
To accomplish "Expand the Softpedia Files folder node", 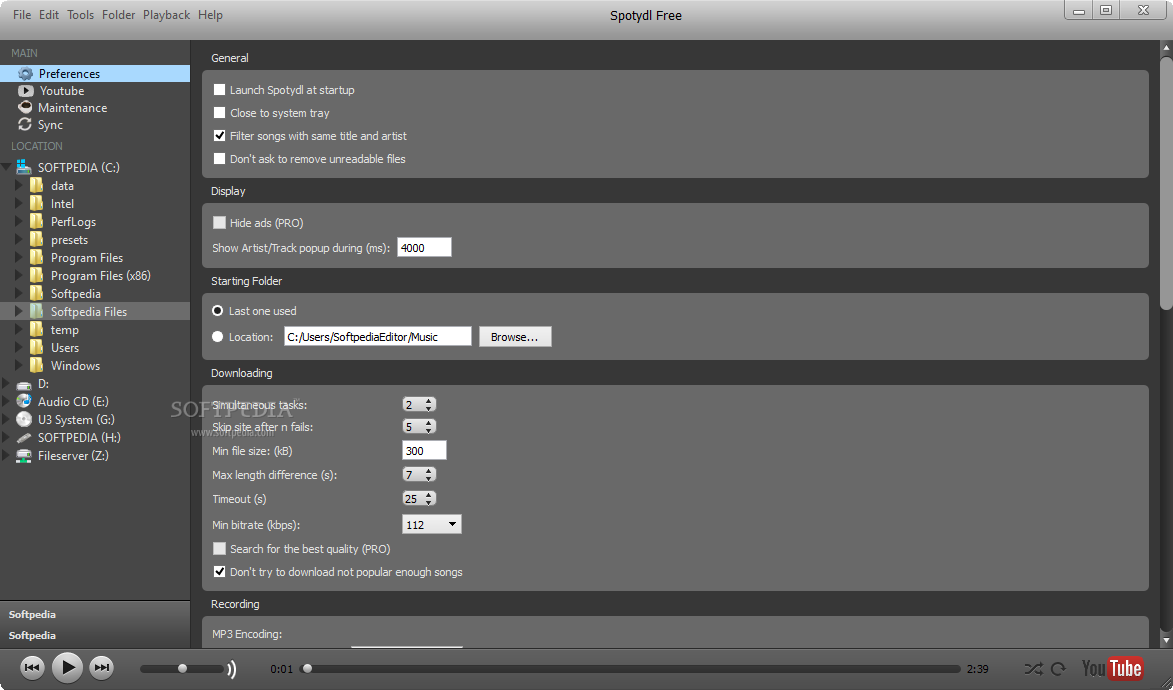I will (19, 311).
